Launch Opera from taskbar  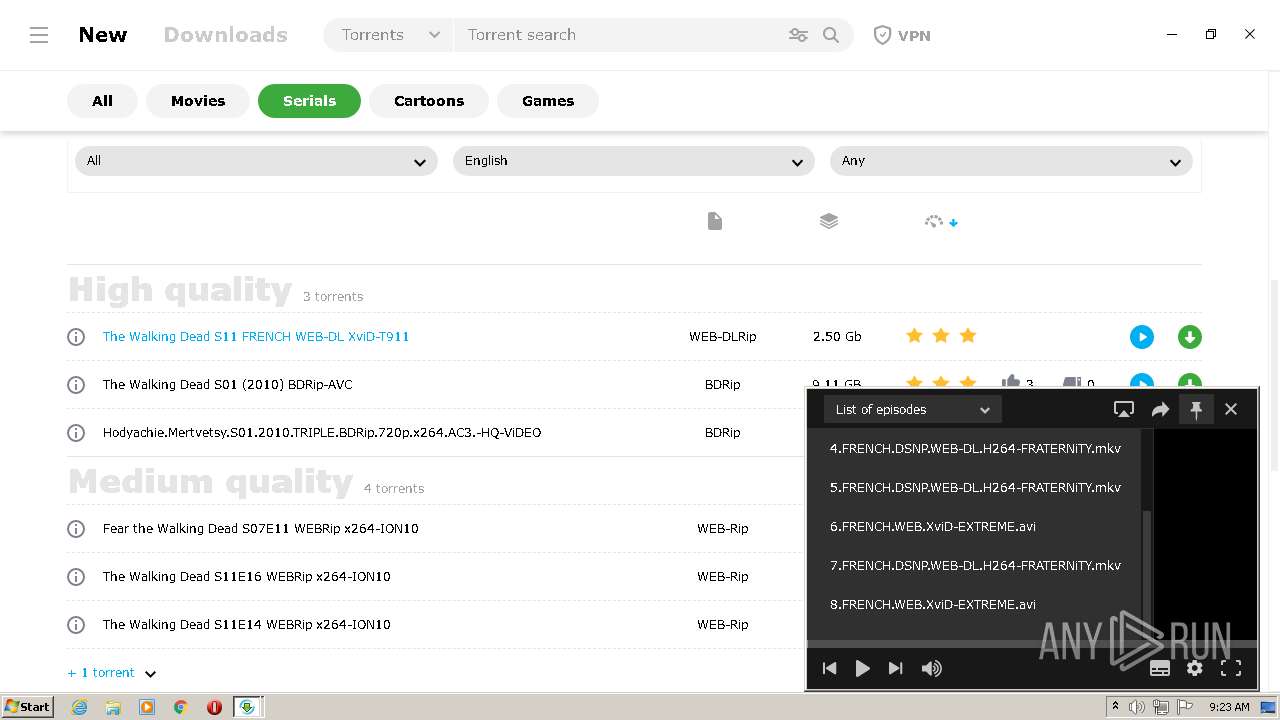214,706
